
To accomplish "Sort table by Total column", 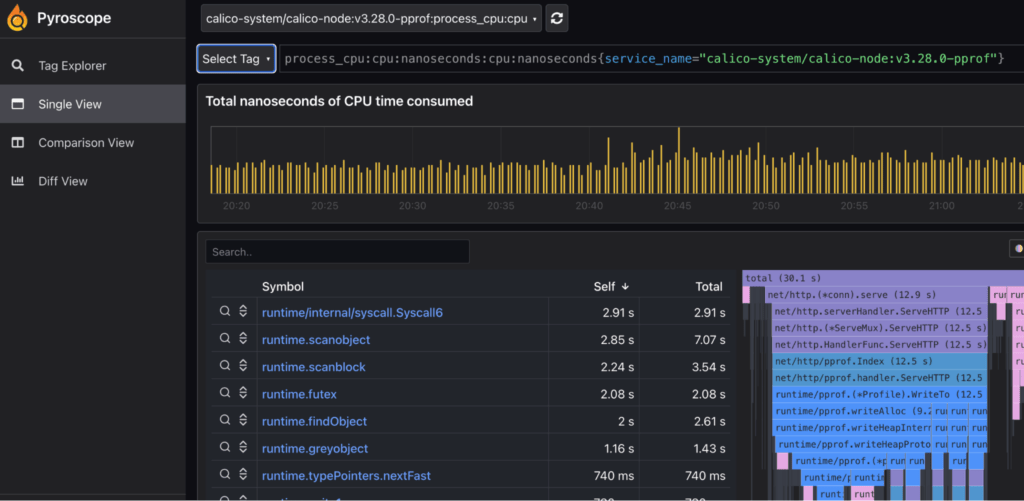I will pyautogui.click(x=709, y=286).
